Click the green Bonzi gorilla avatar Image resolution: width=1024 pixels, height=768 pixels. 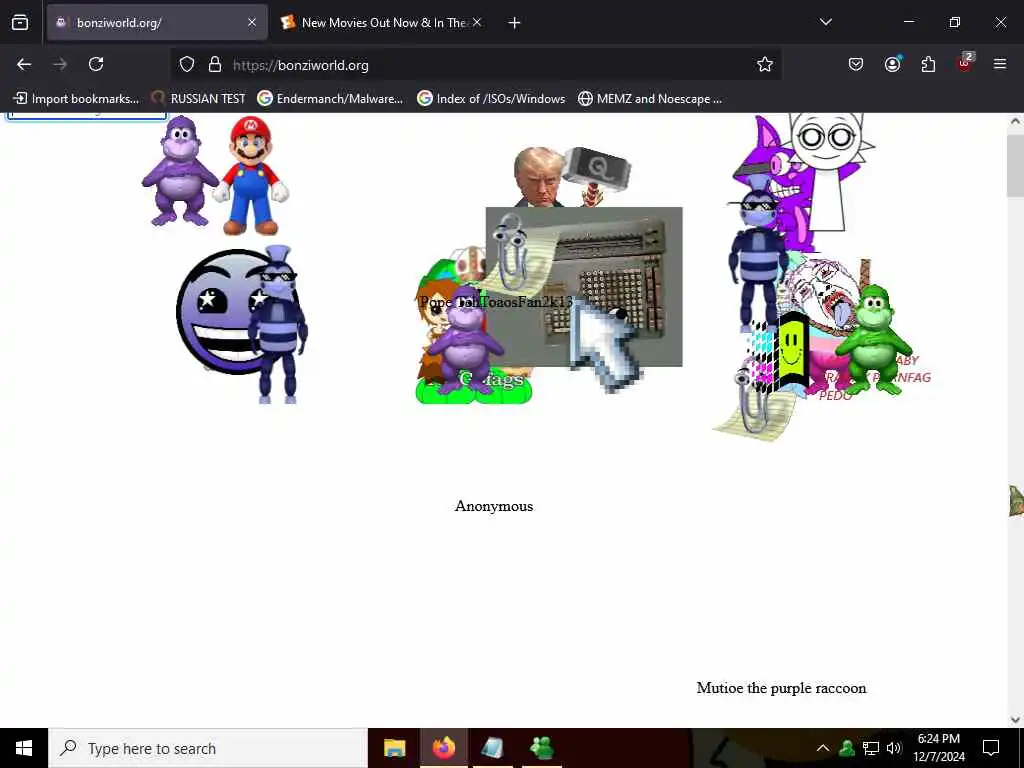click(x=873, y=340)
